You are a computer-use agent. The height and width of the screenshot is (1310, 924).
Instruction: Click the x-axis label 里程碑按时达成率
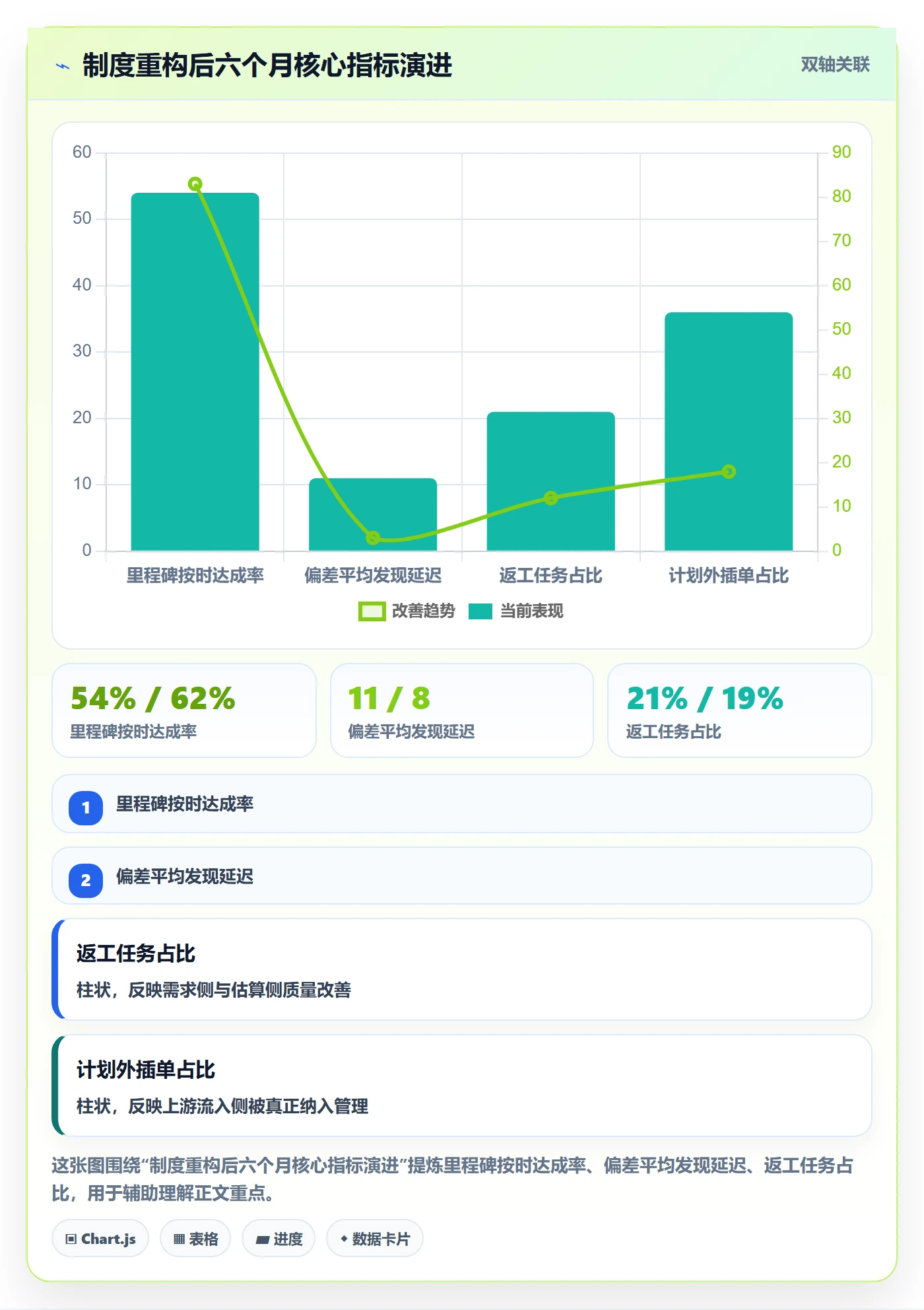195,576
